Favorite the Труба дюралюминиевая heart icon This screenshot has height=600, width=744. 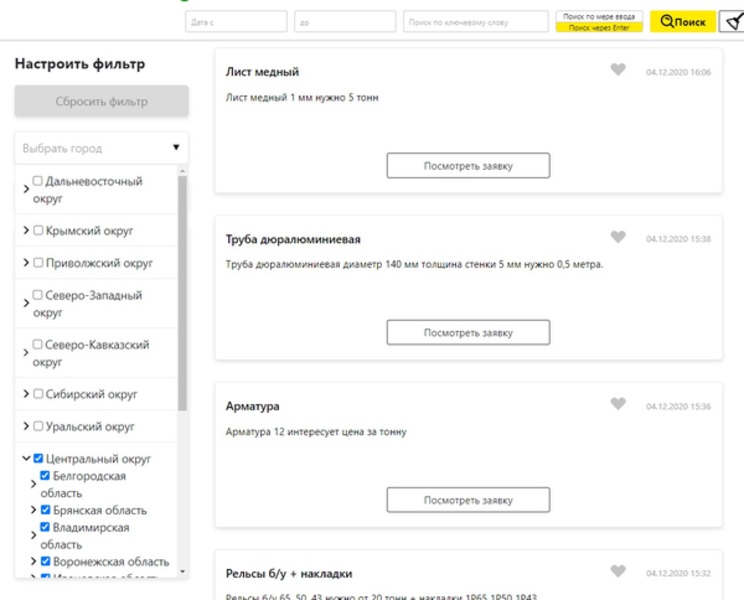click(618, 237)
